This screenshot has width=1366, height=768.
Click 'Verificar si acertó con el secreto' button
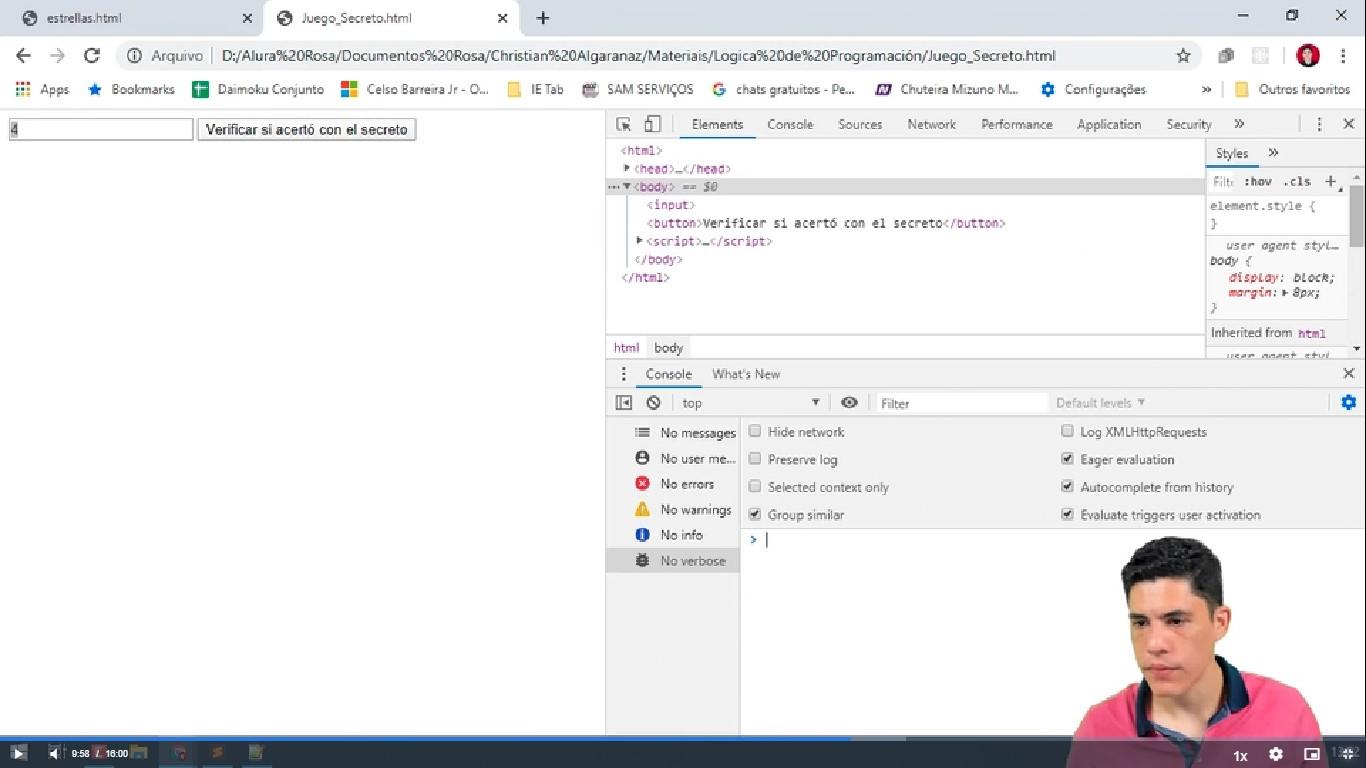[306, 129]
